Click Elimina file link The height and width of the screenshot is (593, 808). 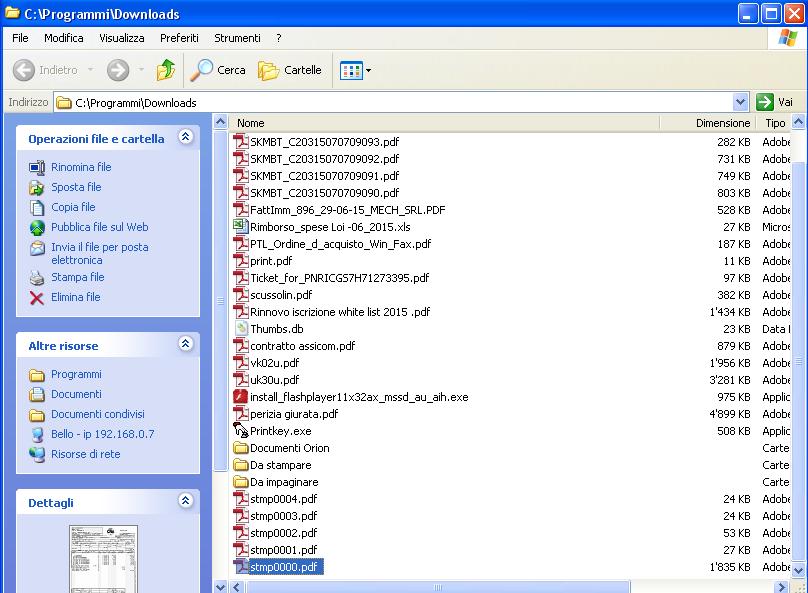pyautogui.click(x=75, y=297)
